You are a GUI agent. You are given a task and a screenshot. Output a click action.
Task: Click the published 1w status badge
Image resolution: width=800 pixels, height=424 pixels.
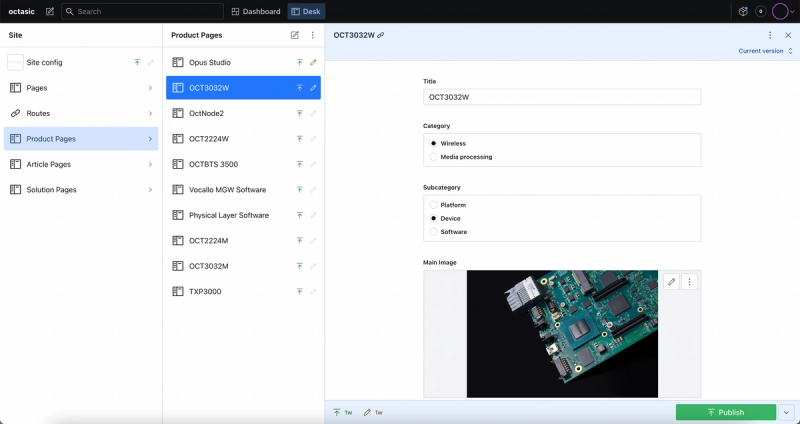pyautogui.click(x=342, y=412)
